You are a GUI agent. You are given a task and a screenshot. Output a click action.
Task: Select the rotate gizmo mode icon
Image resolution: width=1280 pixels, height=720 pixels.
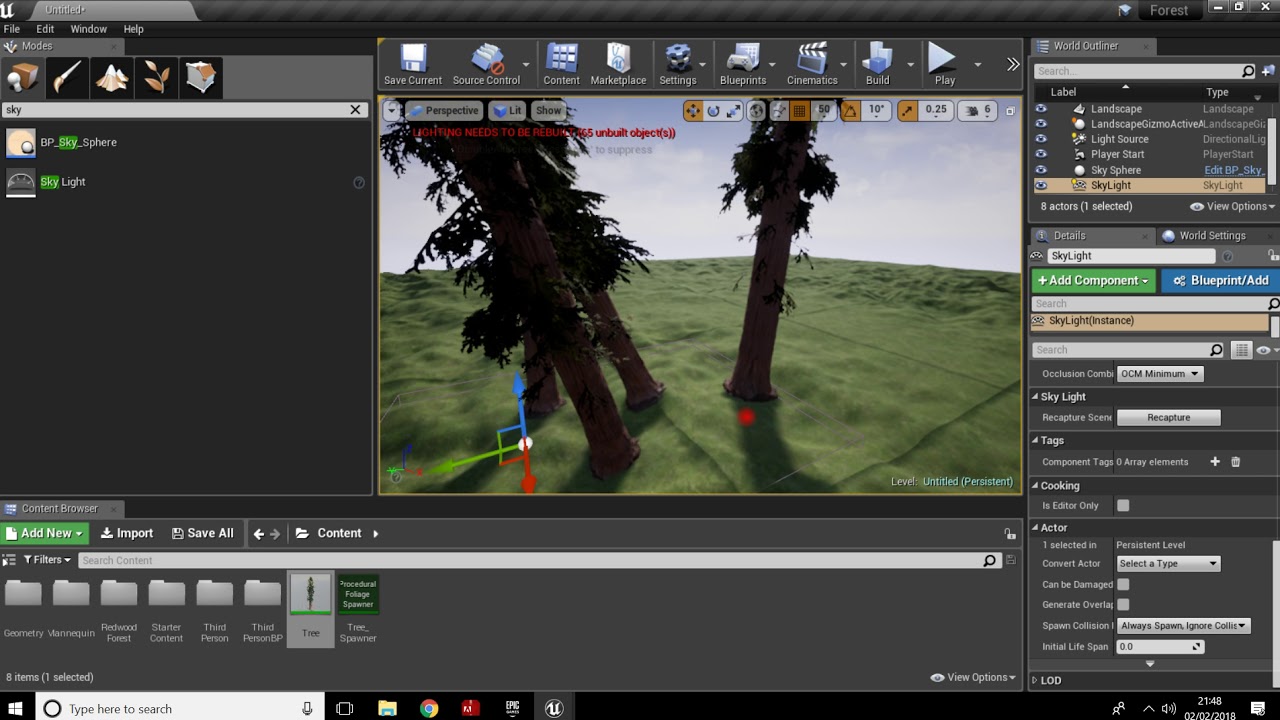tap(713, 111)
